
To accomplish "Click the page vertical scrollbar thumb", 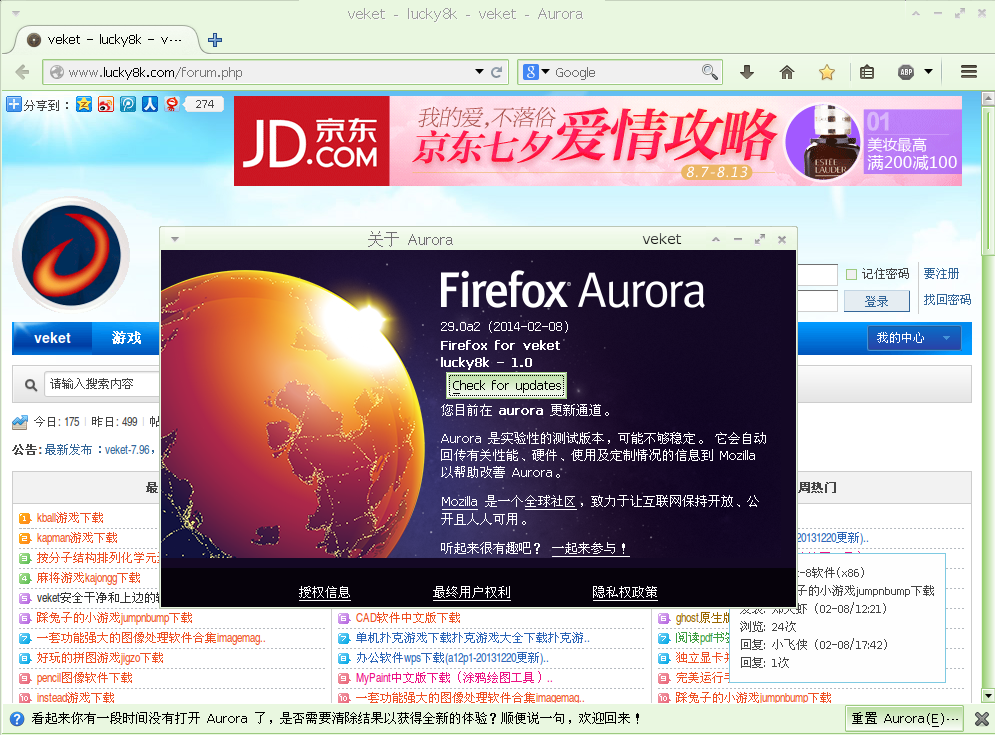I will point(987,181).
